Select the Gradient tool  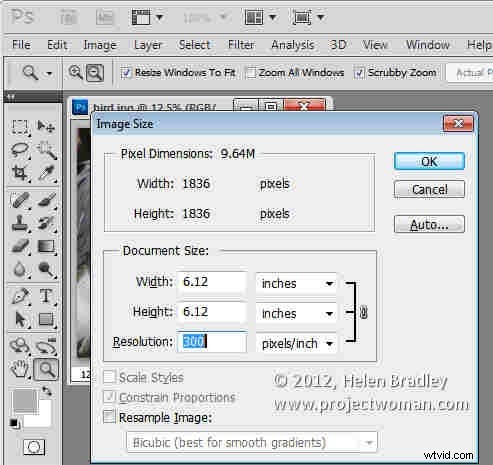point(46,246)
